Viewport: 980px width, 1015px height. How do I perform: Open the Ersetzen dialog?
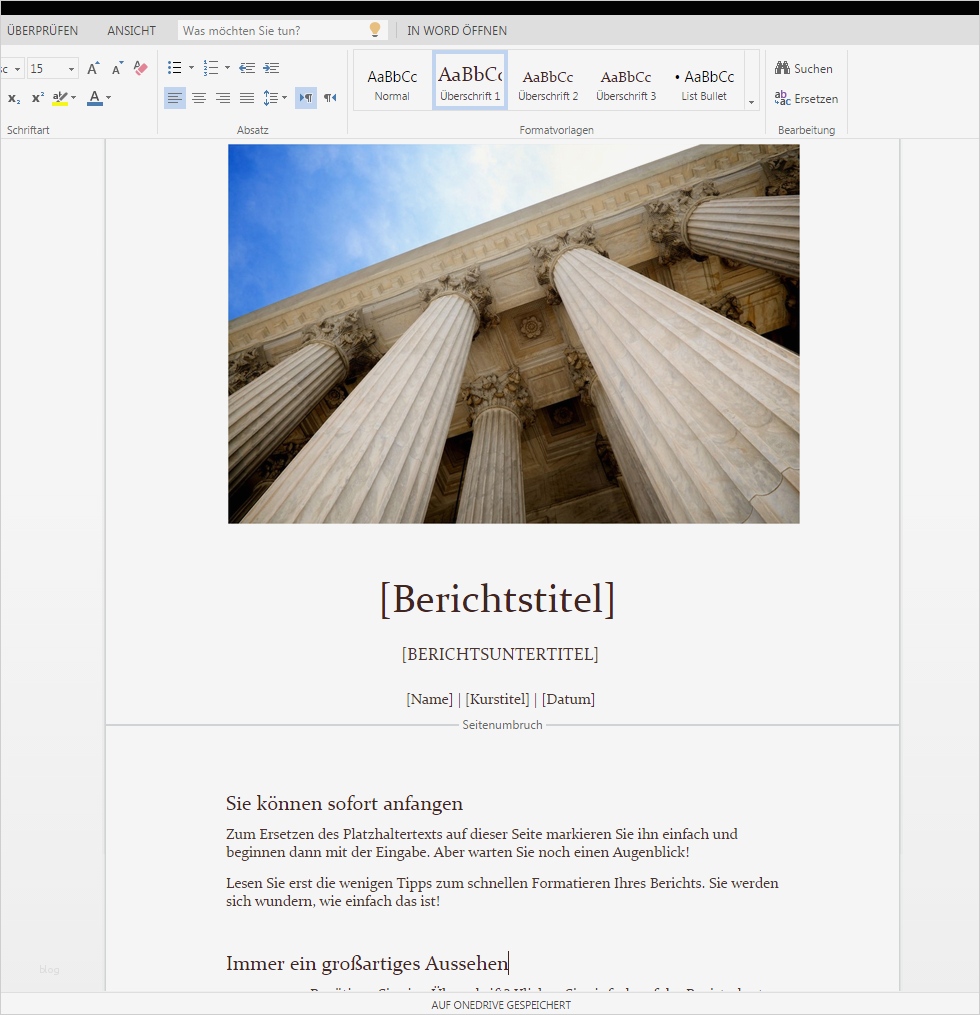[806, 99]
